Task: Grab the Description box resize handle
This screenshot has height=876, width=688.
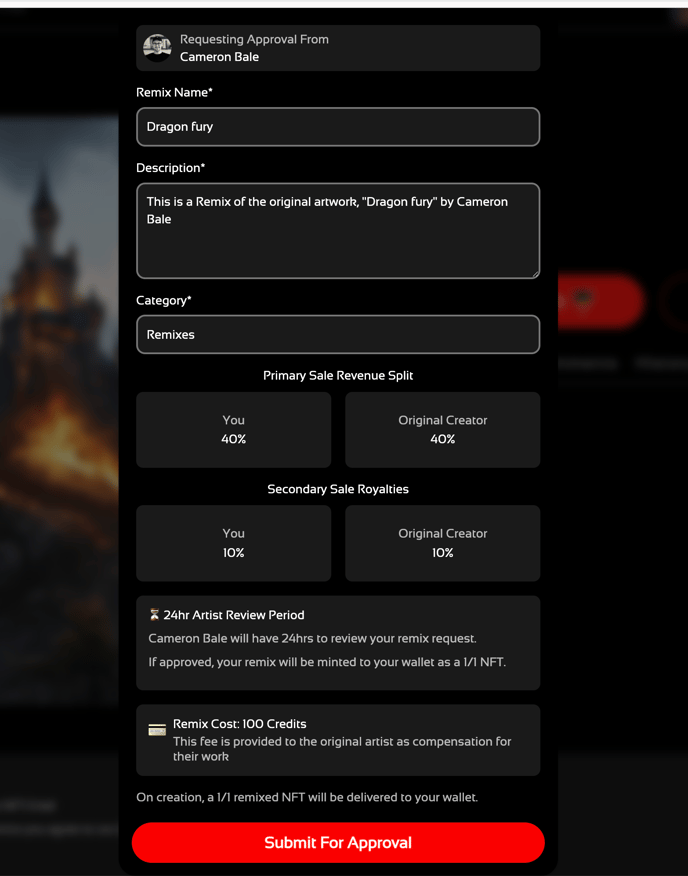Action: [x=534, y=273]
